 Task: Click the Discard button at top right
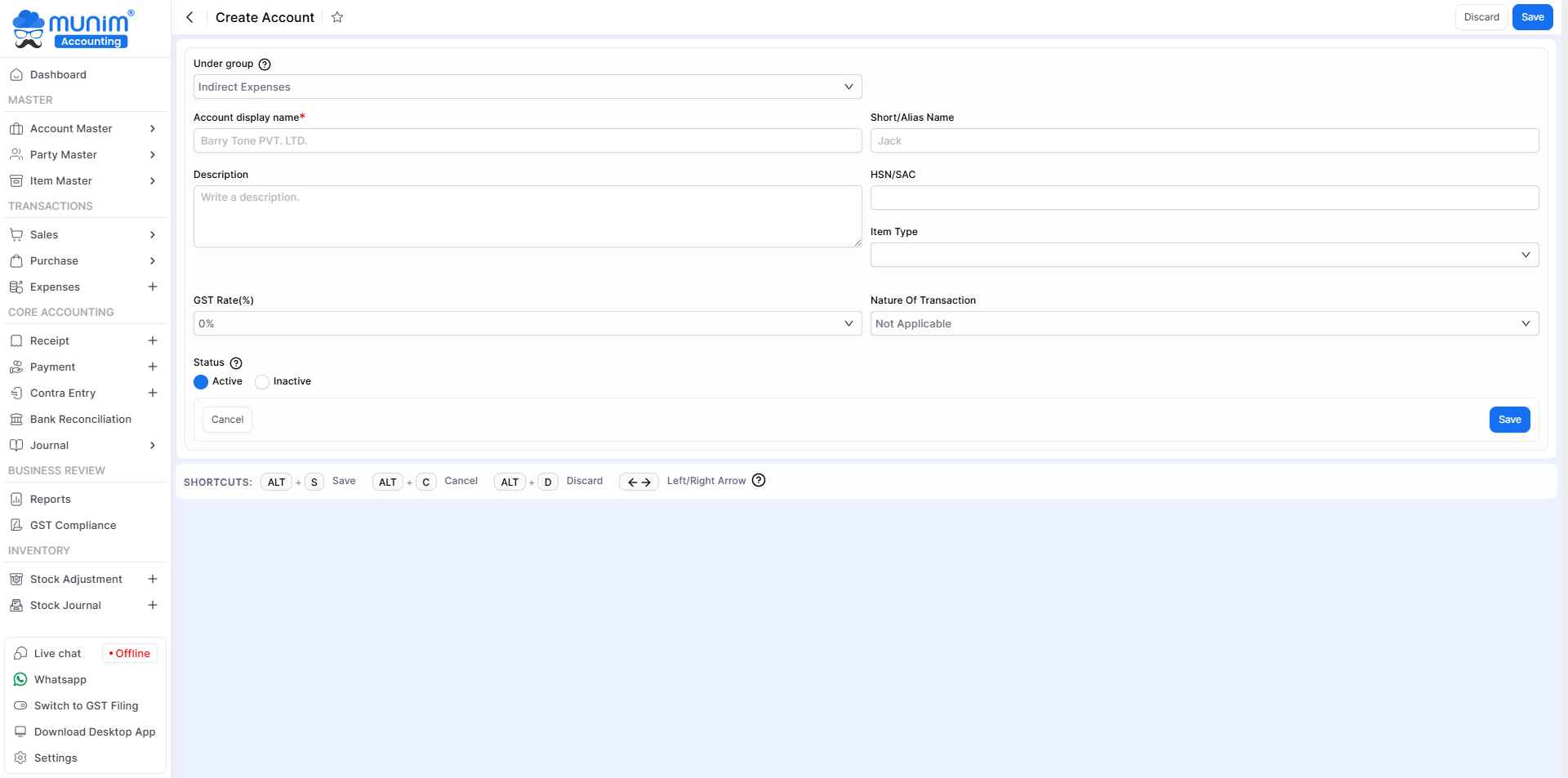tap(1481, 17)
